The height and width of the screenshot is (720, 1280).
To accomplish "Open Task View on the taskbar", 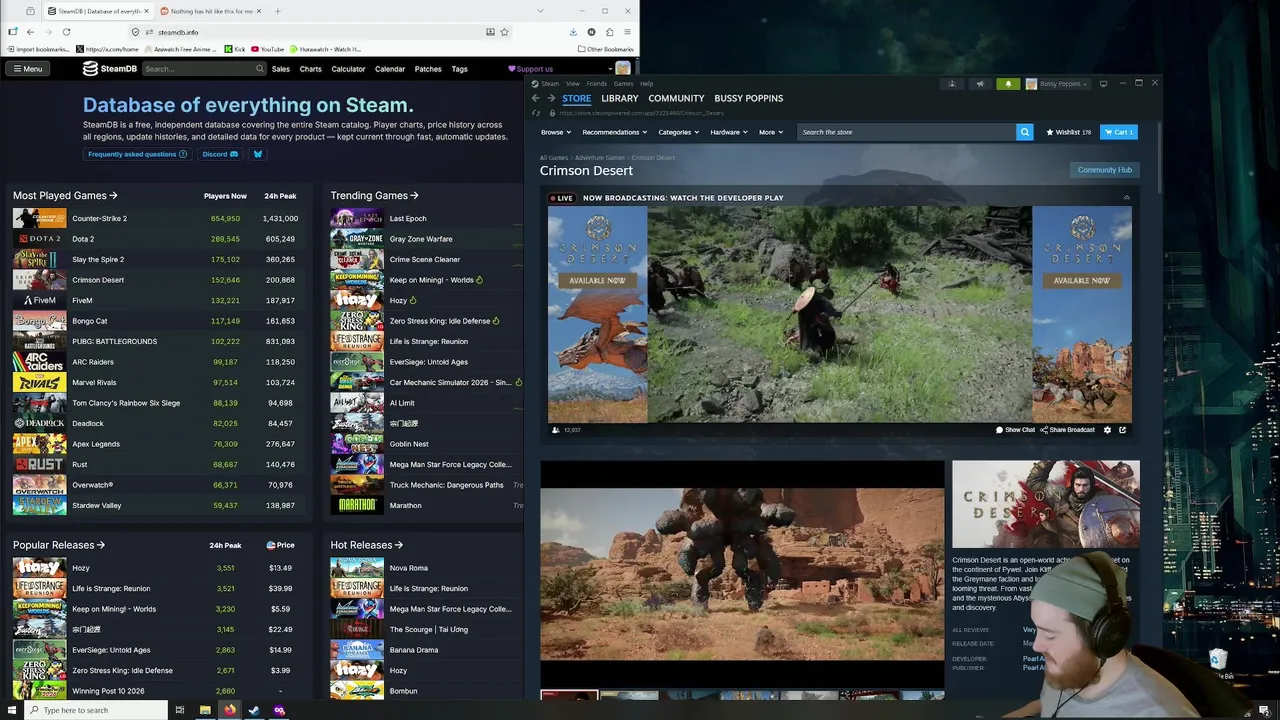I will pyautogui.click(x=180, y=710).
